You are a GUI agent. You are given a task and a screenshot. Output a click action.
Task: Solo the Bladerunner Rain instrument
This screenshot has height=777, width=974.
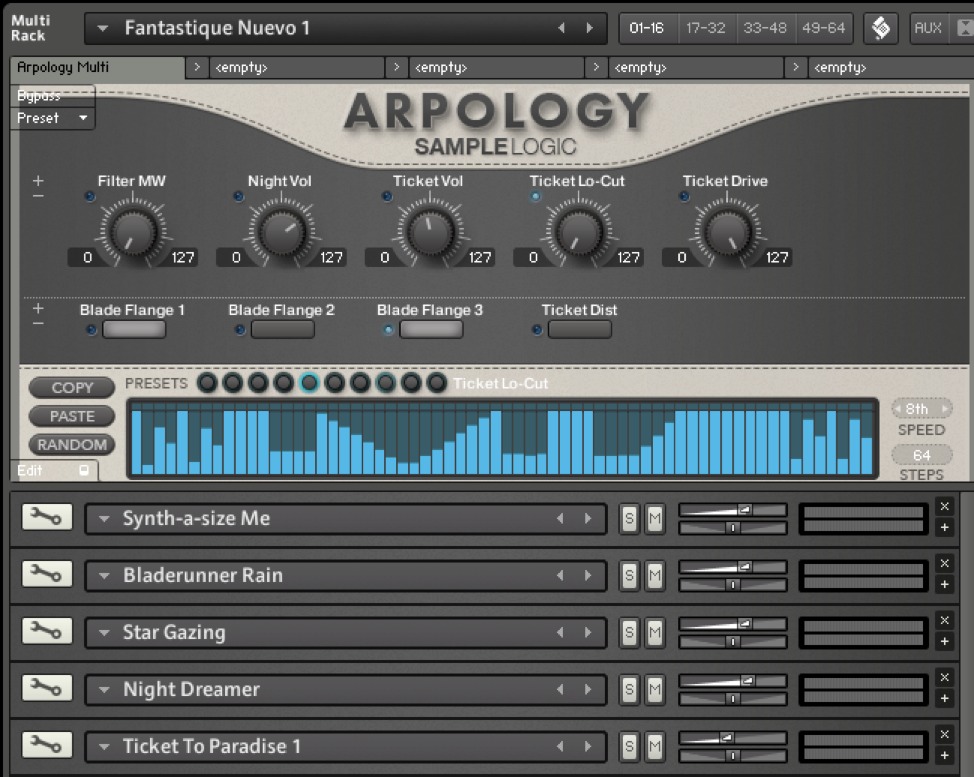(x=629, y=575)
